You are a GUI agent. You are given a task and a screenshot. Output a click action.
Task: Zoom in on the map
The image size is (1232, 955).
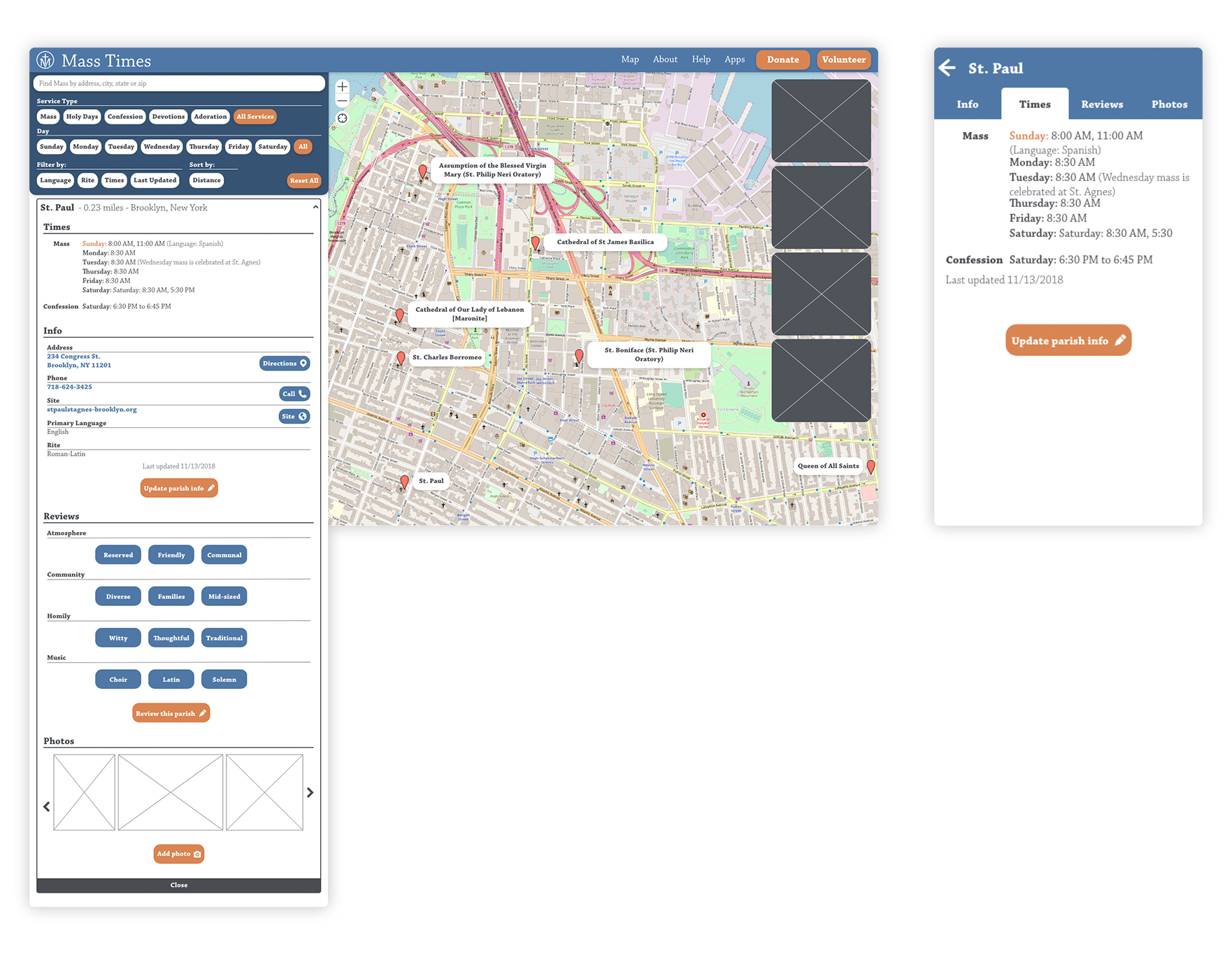(x=342, y=87)
